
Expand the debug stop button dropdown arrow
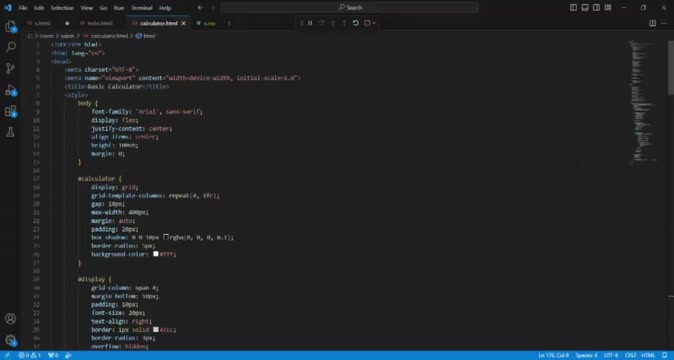[x=374, y=23]
